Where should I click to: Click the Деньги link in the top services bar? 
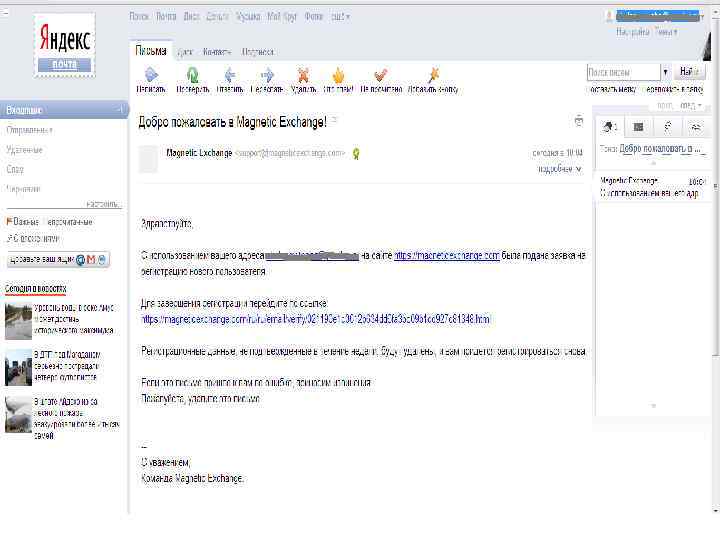pyautogui.click(x=218, y=17)
